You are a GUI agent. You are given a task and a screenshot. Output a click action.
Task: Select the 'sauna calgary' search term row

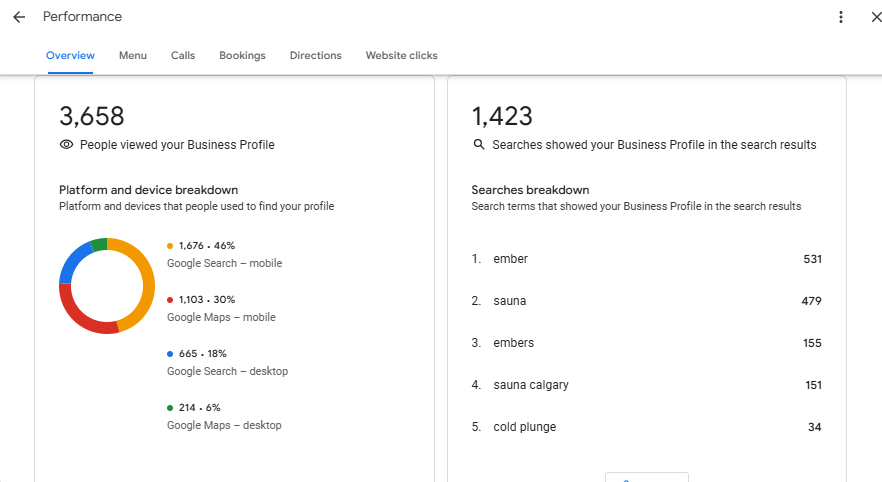click(646, 385)
